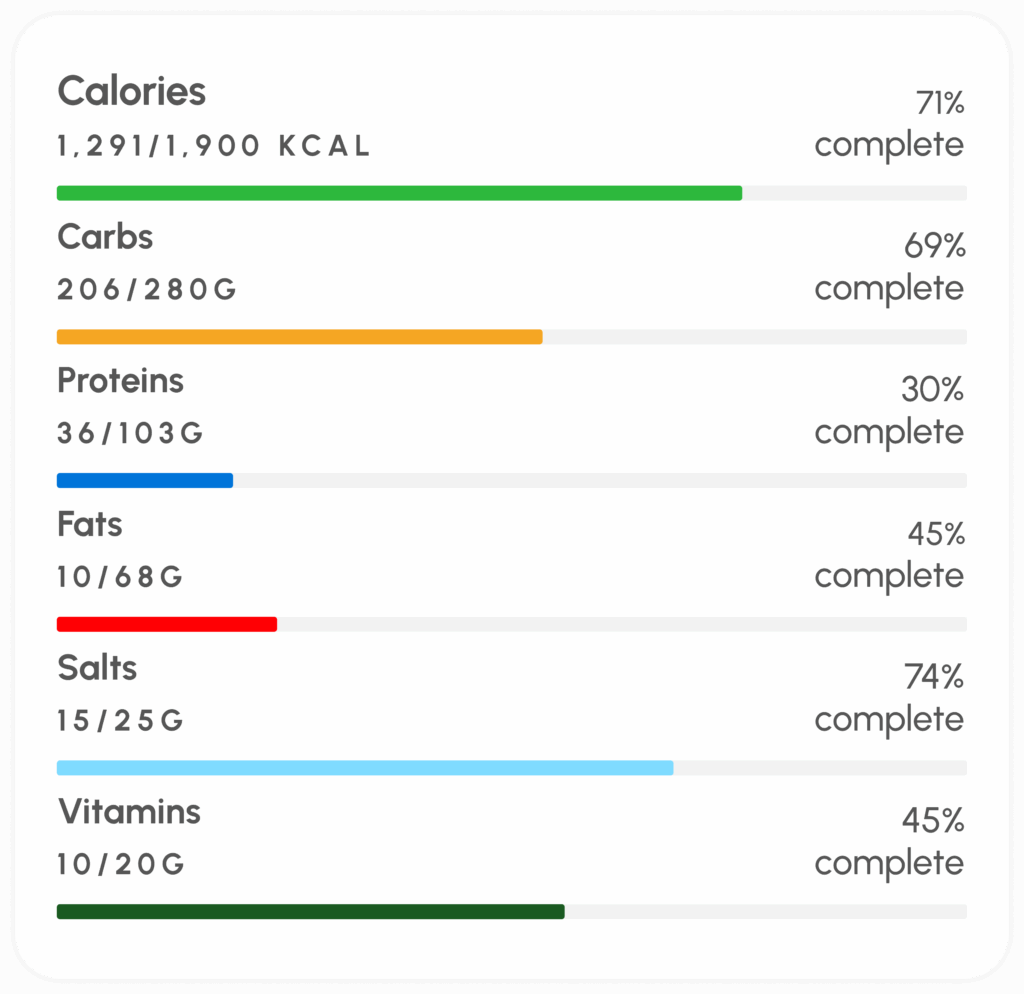Click the 1,291/1,900 KCAL value
This screenshot has width=1024, height=994.
click(x=214, y=147)
